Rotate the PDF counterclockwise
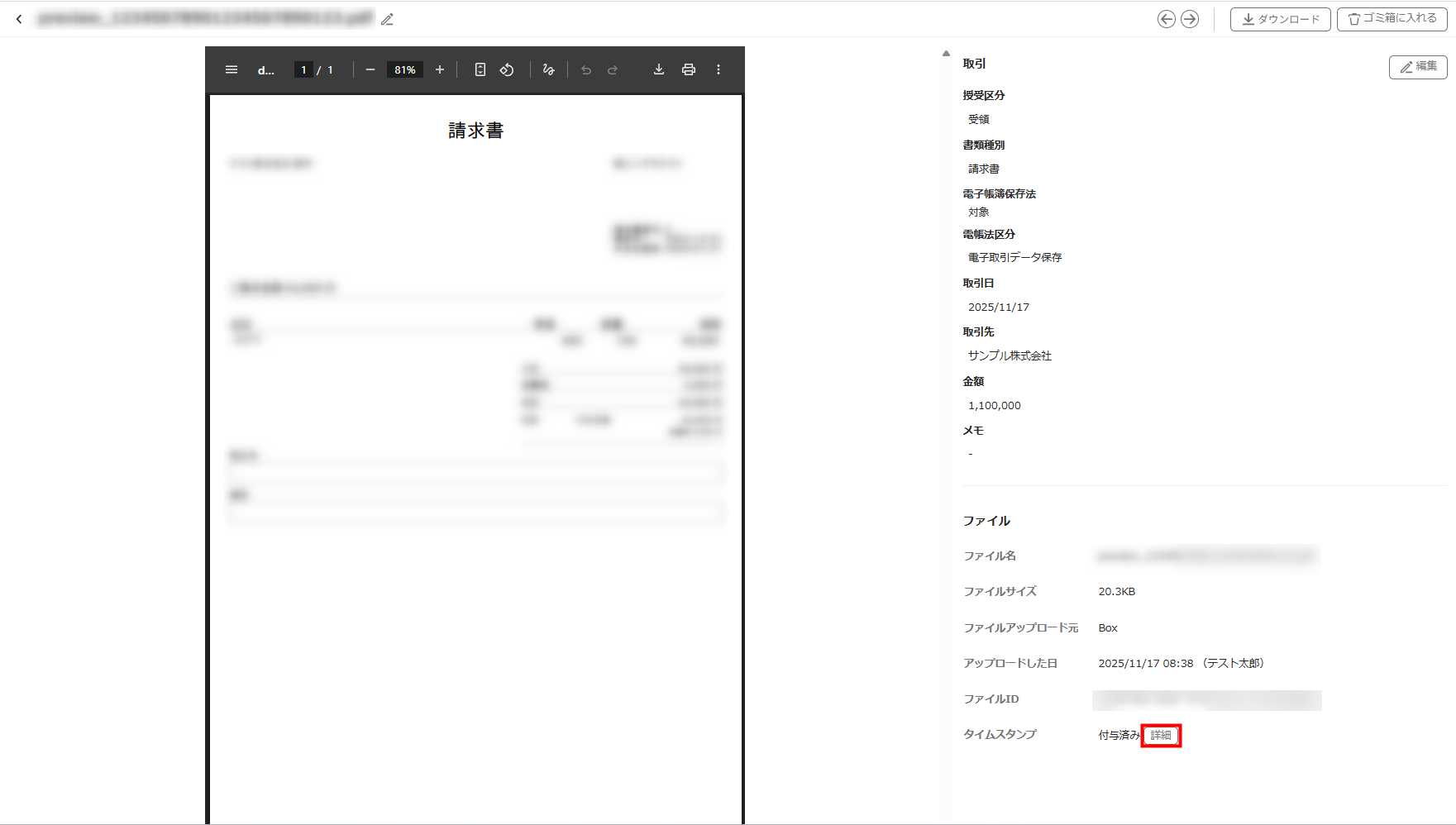The width and height of the screenshot is (1456, 825). click(x=507, y=70)
